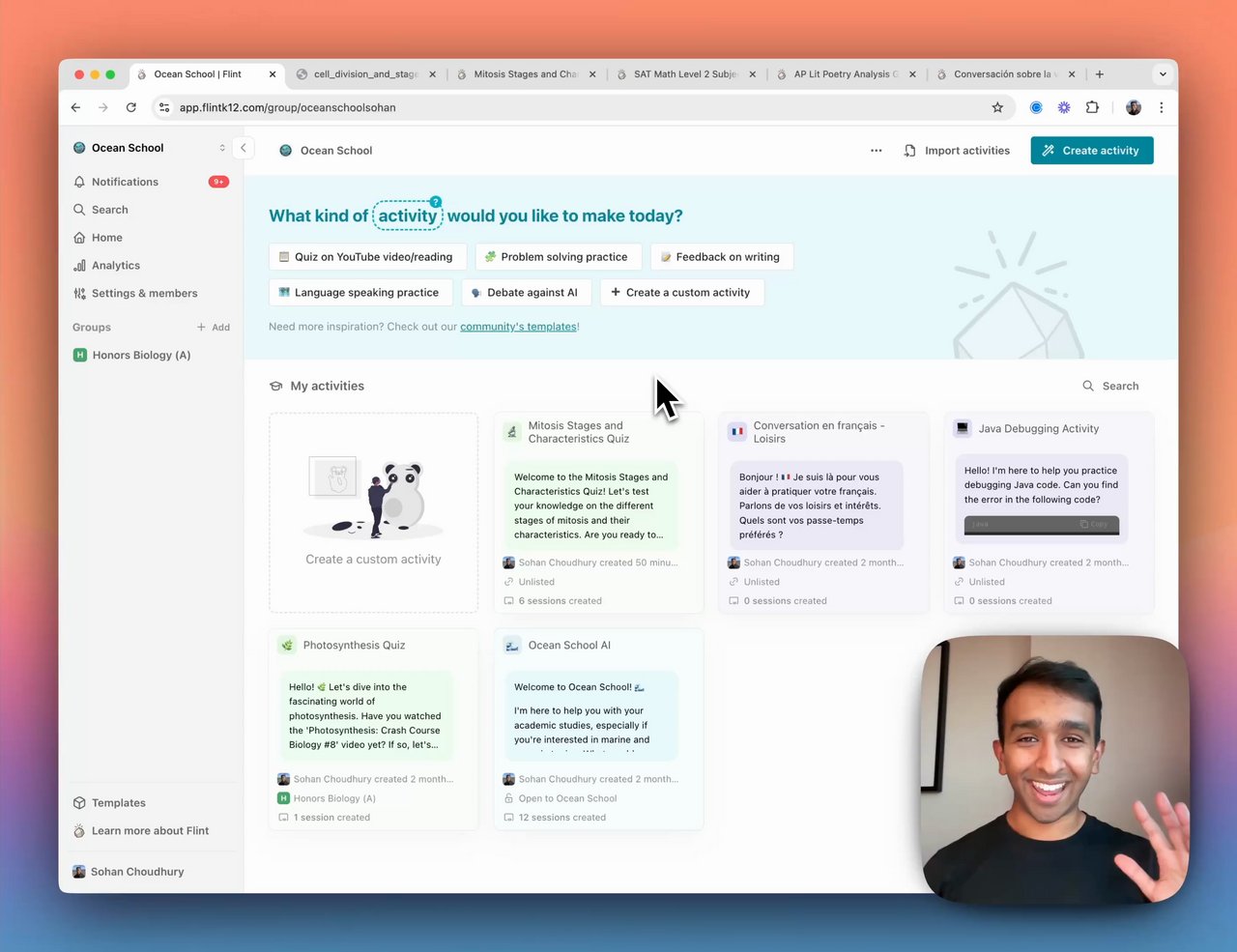1237x952 pixels.
Task: Switch to the SAT Math Level 2 tab
Action: [x=685, y=74]
